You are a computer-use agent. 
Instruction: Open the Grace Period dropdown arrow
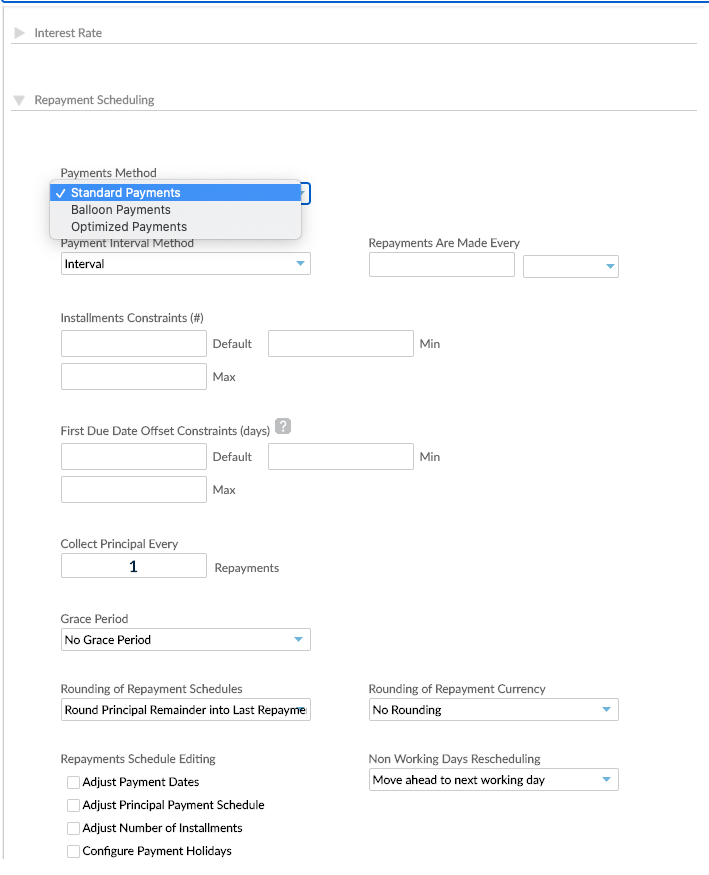[298, 639]
